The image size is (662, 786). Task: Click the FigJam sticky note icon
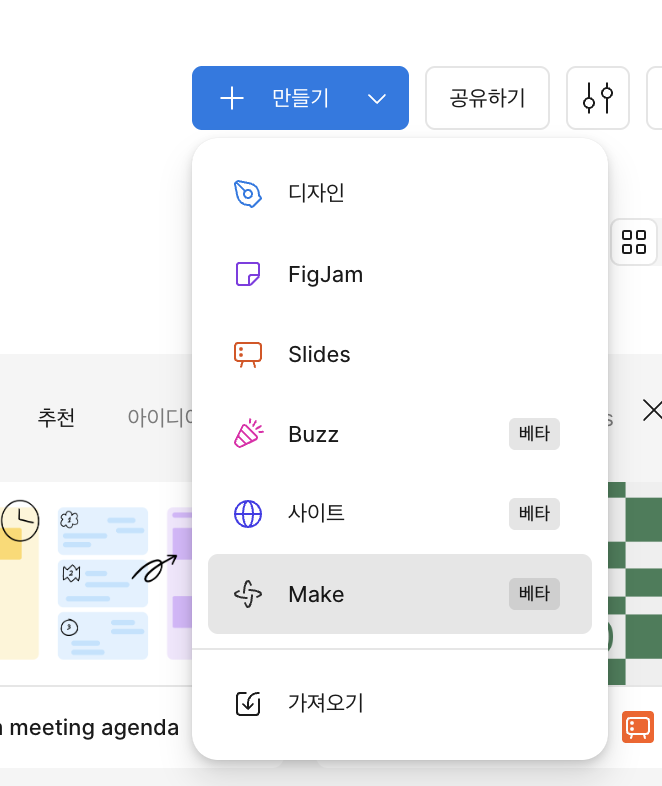(248, 274)
